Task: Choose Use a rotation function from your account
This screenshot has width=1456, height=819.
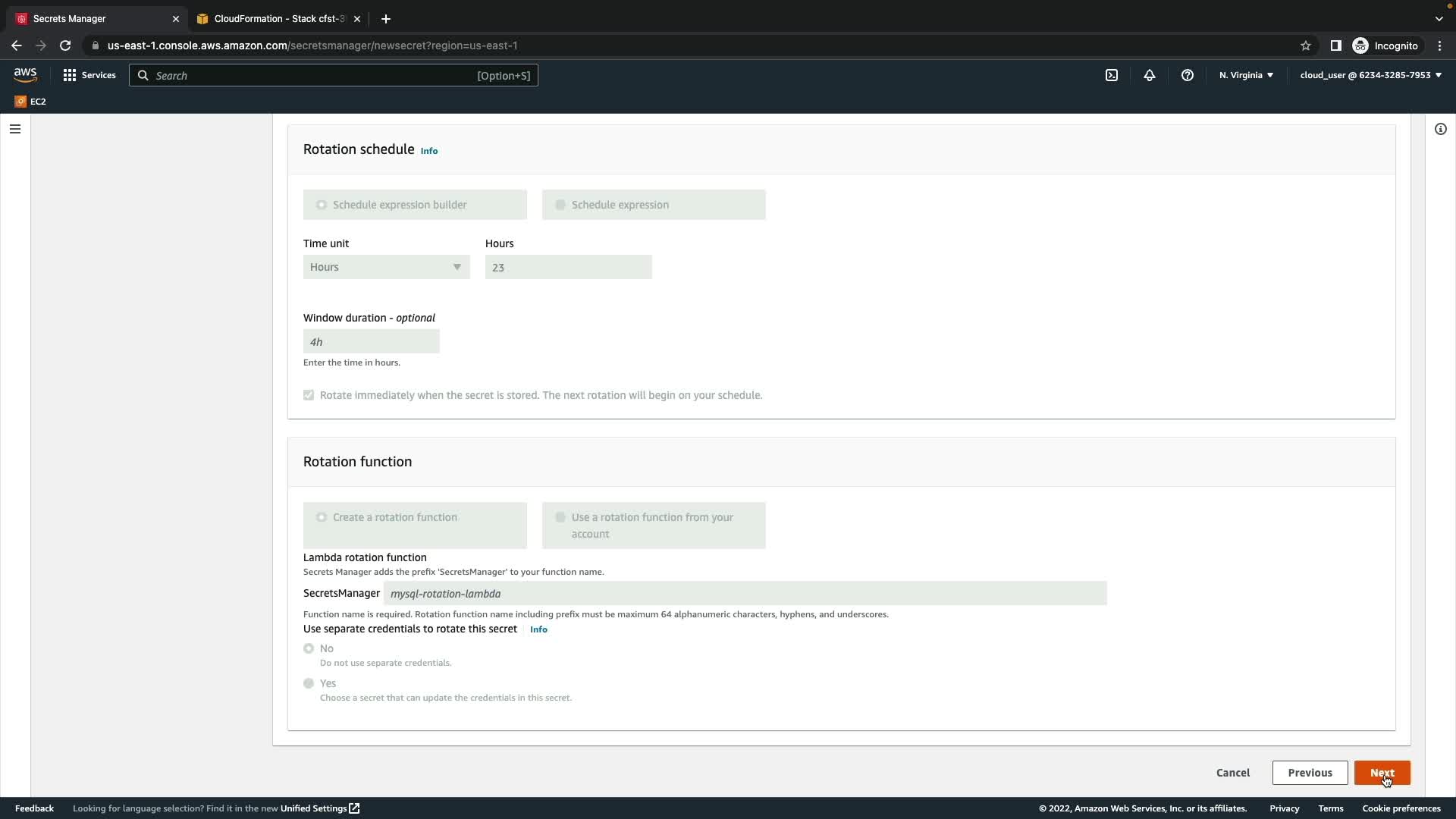Action: tap(560, 517)
